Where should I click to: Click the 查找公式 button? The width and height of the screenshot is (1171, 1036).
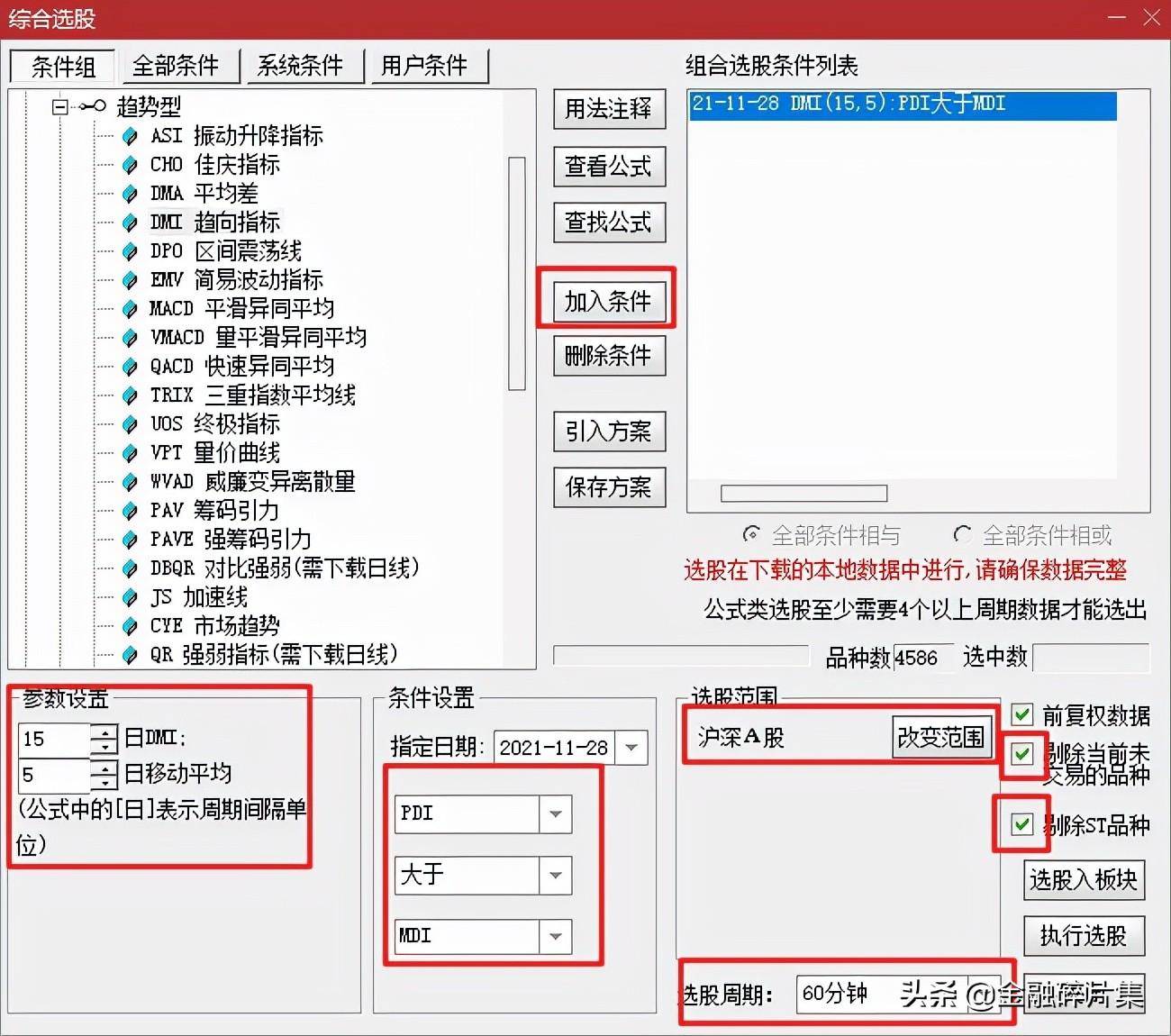point(609,222)
